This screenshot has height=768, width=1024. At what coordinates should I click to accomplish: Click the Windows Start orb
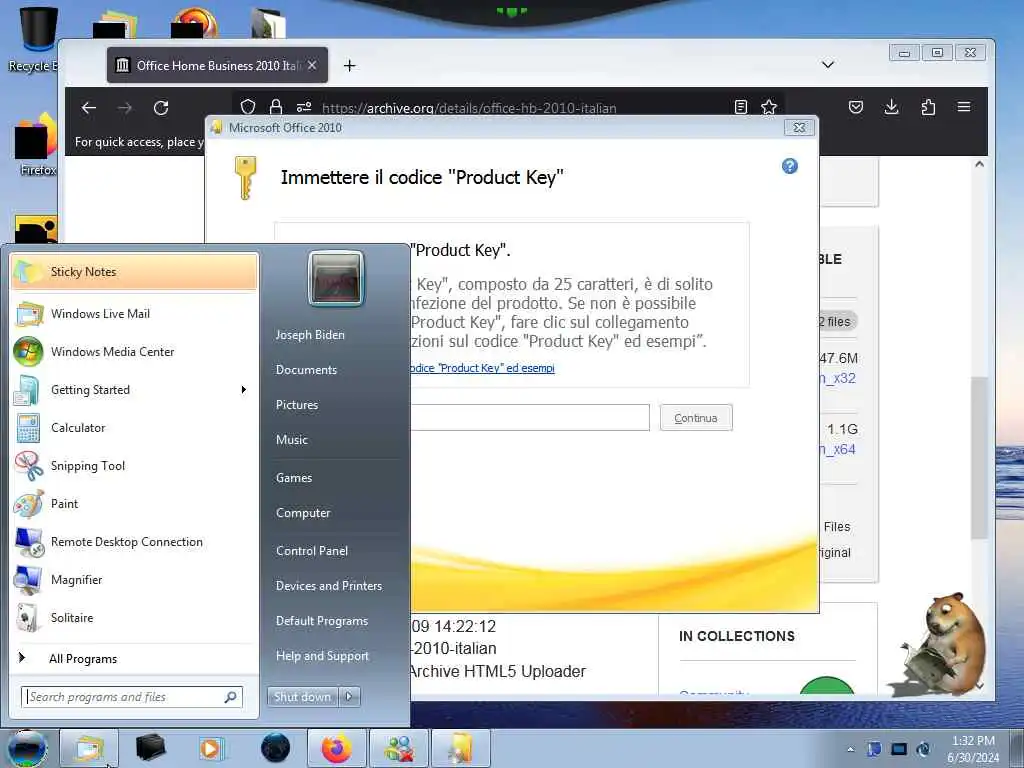(x=27, y=748)
